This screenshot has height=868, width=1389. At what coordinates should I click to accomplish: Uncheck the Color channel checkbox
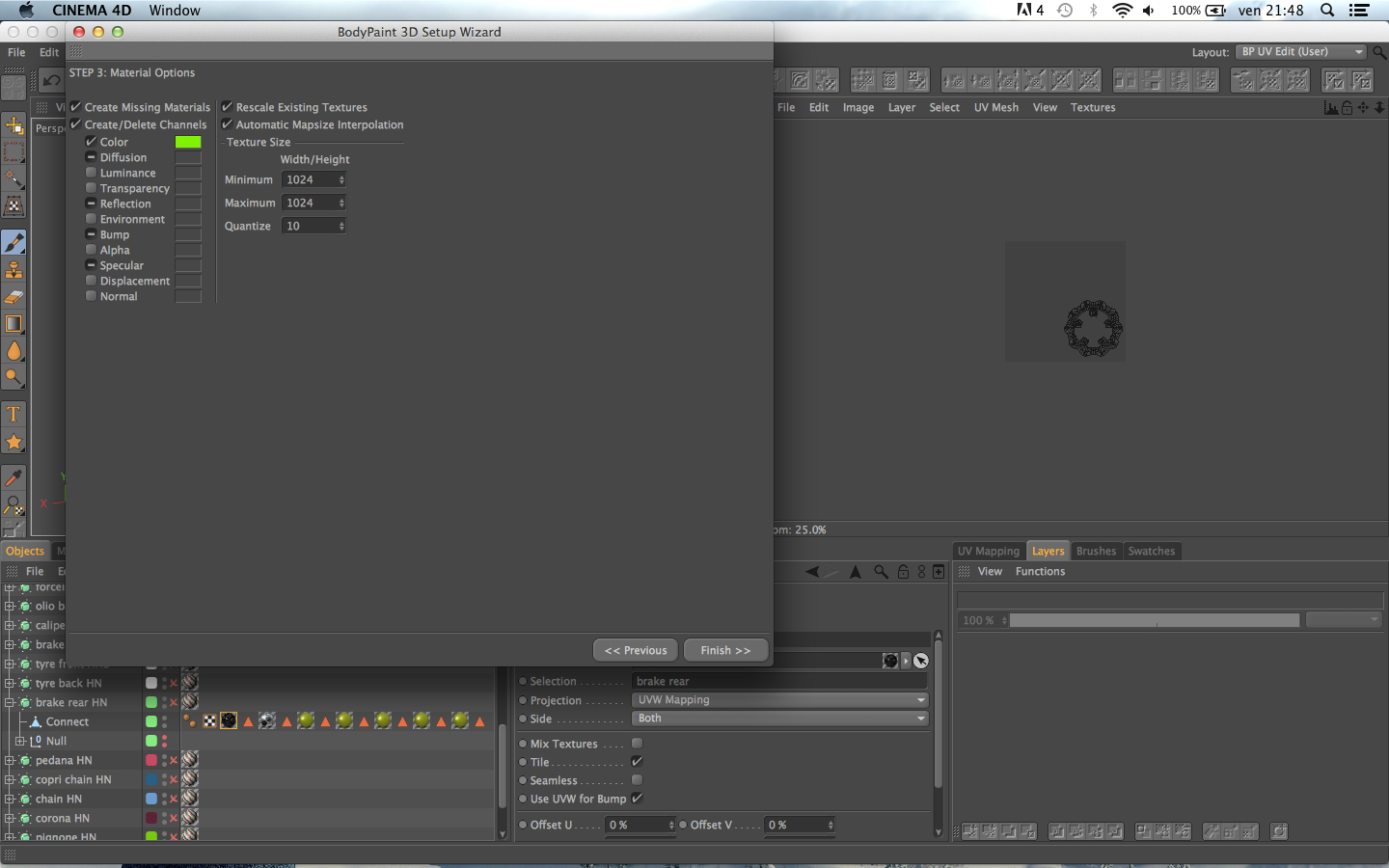[92, 142]
